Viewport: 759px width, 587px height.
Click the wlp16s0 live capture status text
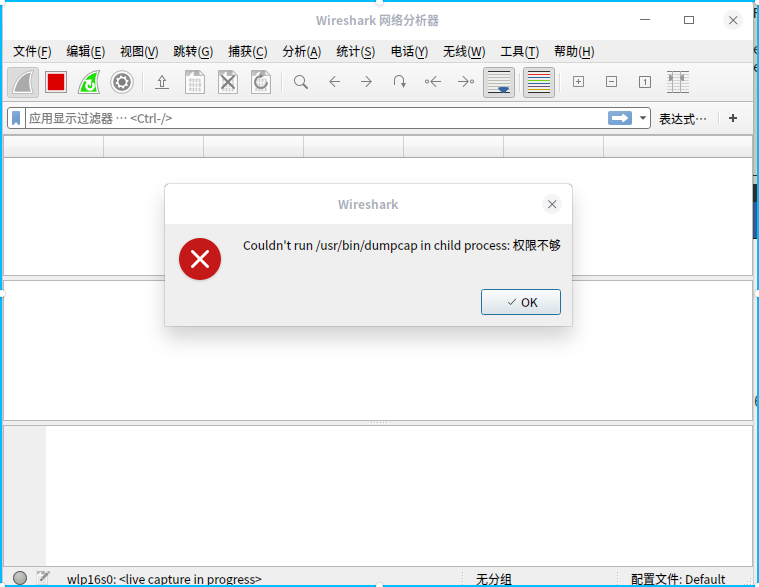point(164,579)
